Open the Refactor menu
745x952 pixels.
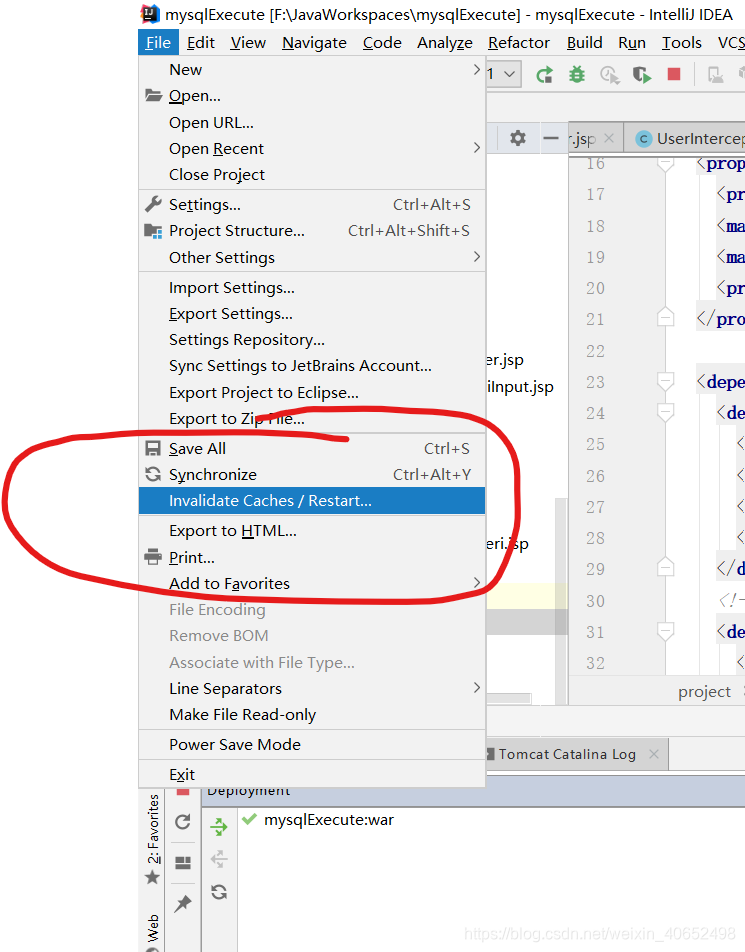[x=519, y=42]
